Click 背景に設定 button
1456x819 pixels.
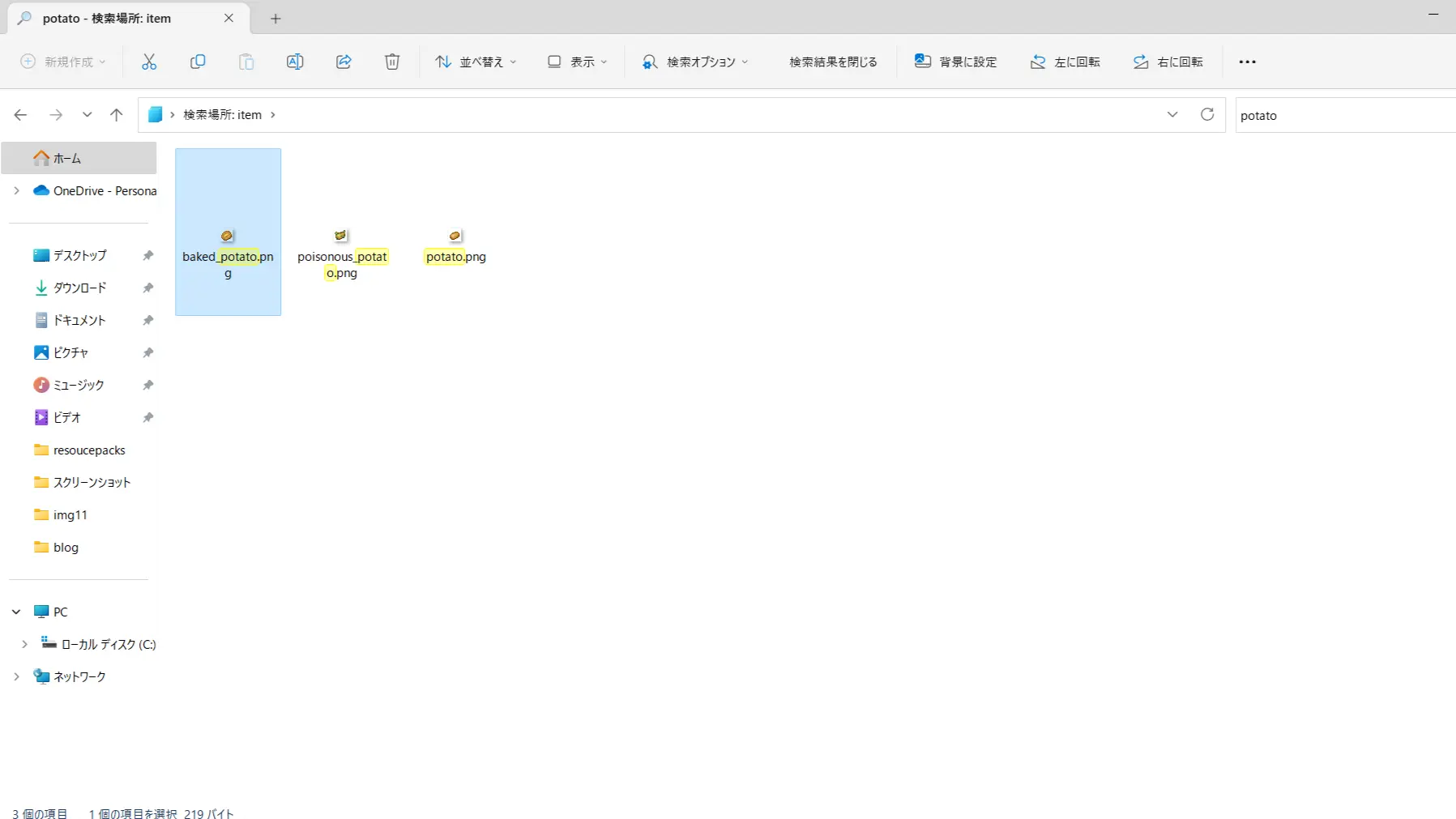[x=956, y=62]
